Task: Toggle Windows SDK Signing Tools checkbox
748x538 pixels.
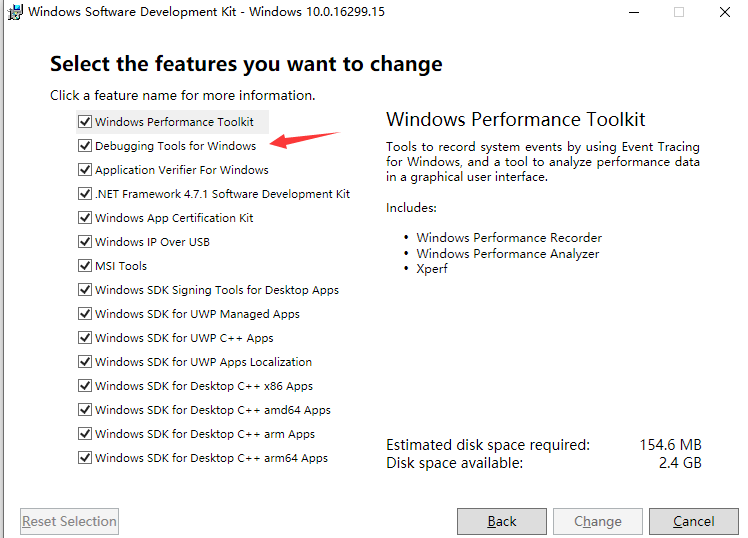Action: (85, 290)
